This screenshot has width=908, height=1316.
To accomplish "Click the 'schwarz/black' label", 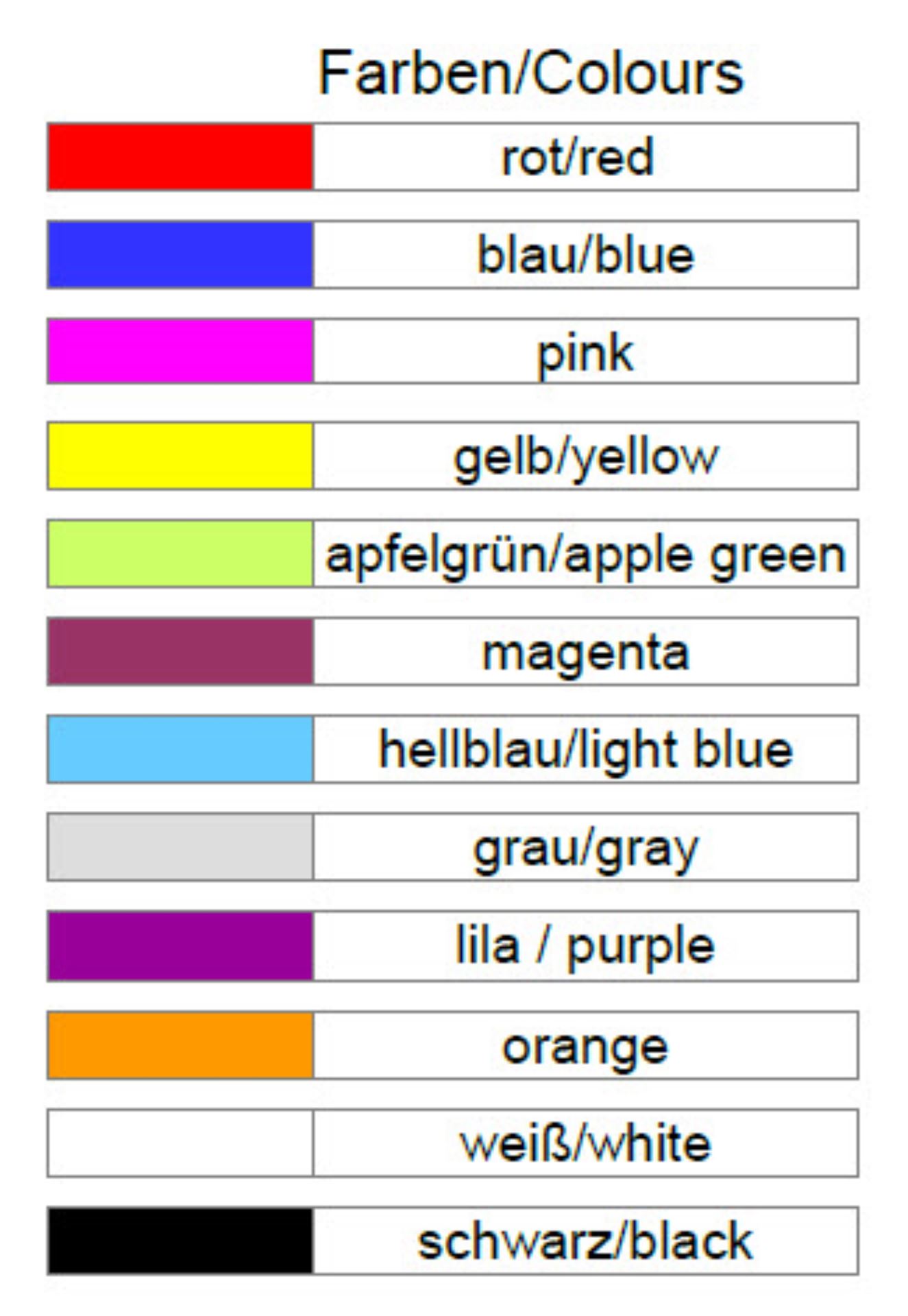I will pyautogui.click(x=586, y=1241).
